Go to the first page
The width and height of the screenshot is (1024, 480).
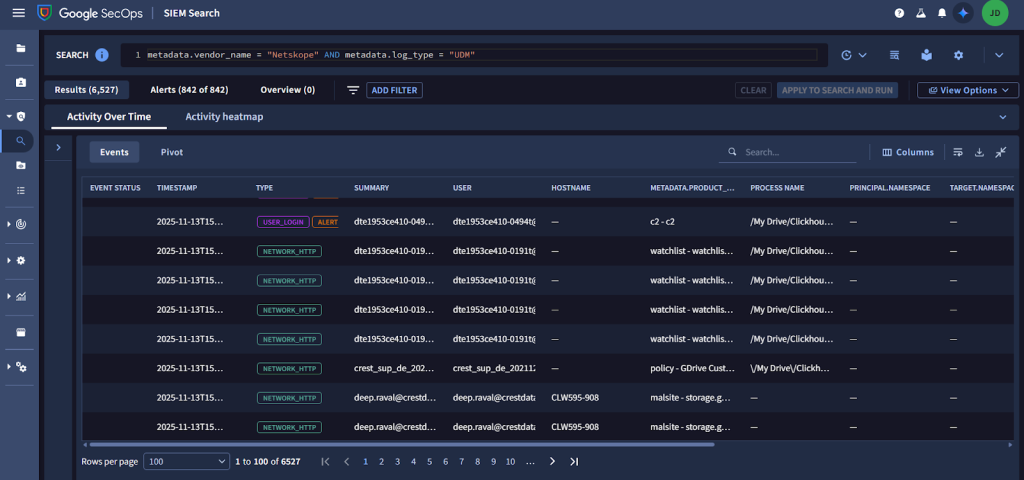(x=325, y=462)
